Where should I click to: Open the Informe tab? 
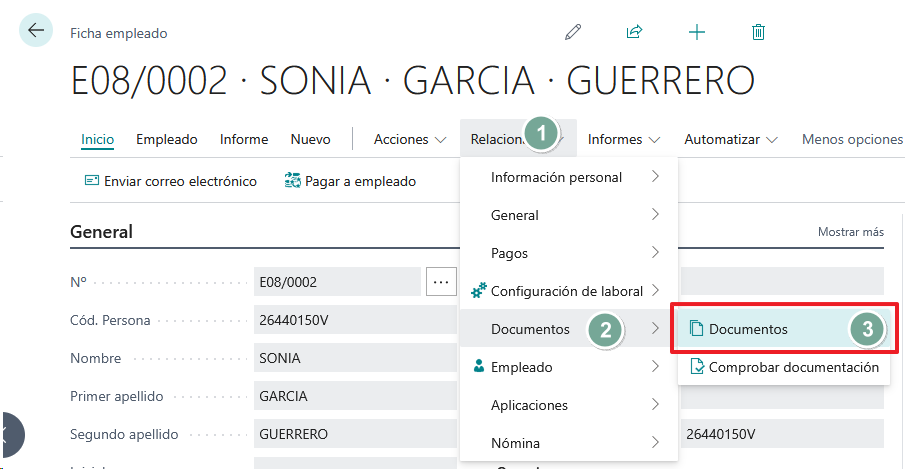244,139
